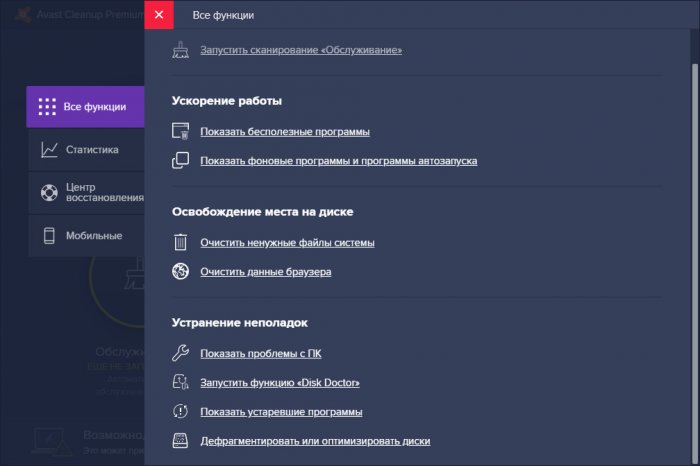Click the useless programs window icon
The image size is (700, 466).
(x=181, y=131)
